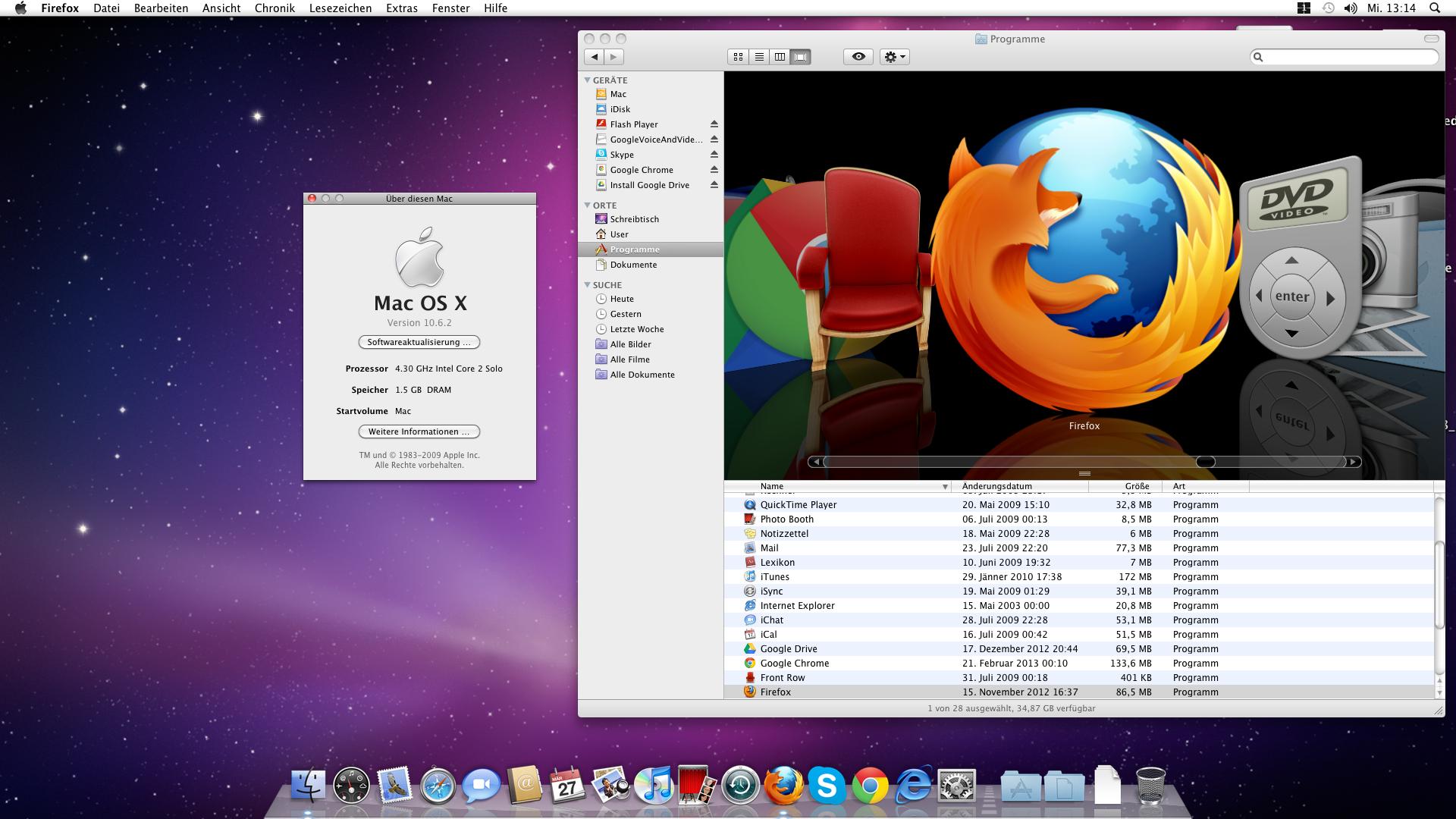Image resolution: width=1456 pixels, height=819 pixels.
Task: Click the Cover Flow scrollbar thumb
Action: coord(1205,462)
